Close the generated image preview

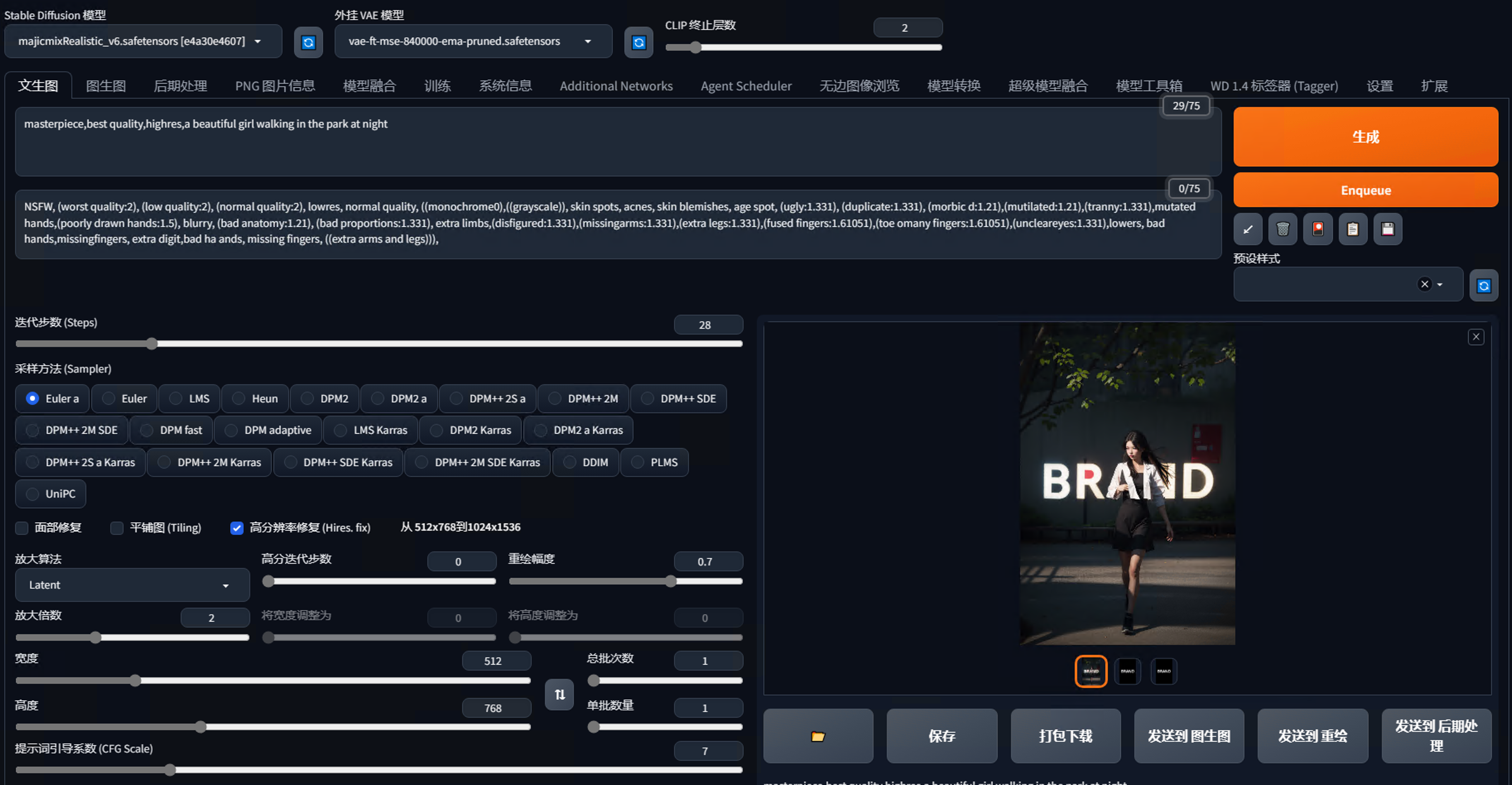1476,337
